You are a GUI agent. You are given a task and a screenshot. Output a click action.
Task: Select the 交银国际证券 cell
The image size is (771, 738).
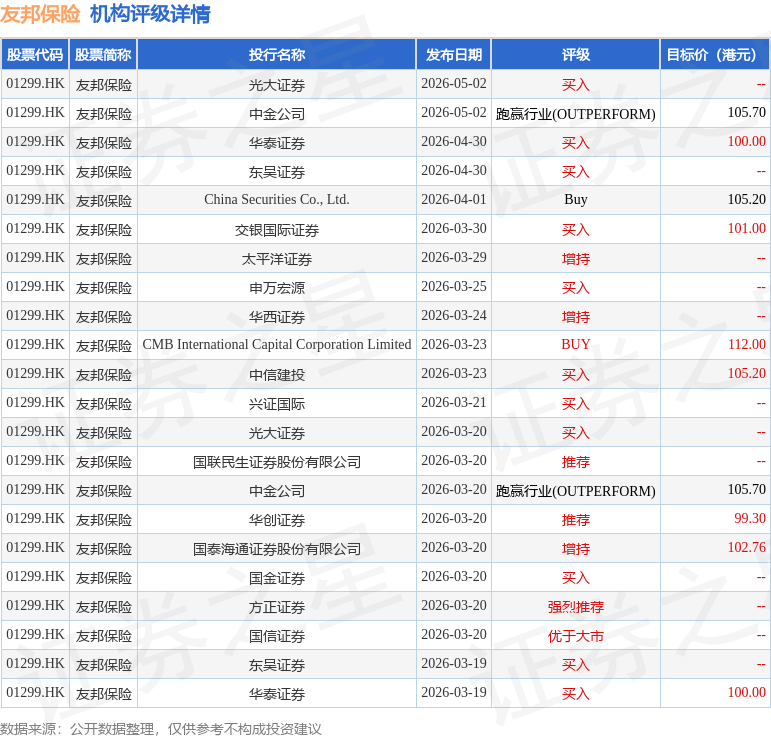click(277, 230)
